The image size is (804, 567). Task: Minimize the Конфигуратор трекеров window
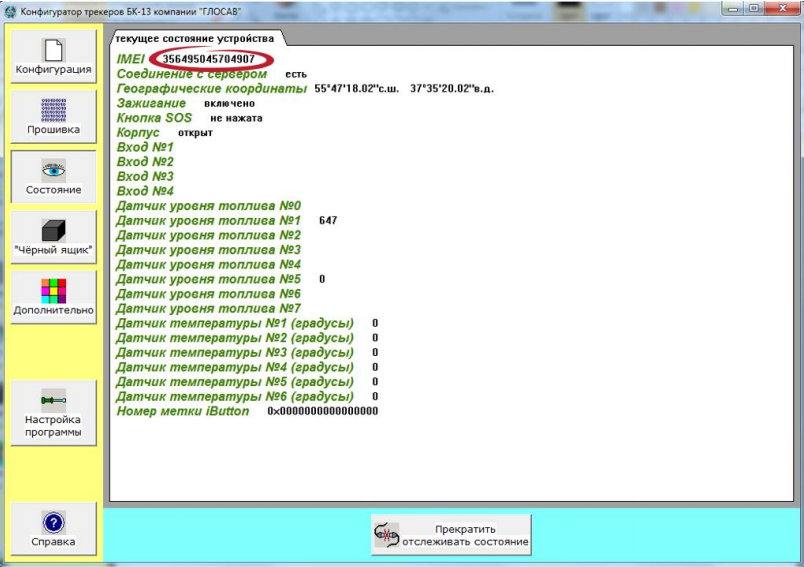click(733, 9)
